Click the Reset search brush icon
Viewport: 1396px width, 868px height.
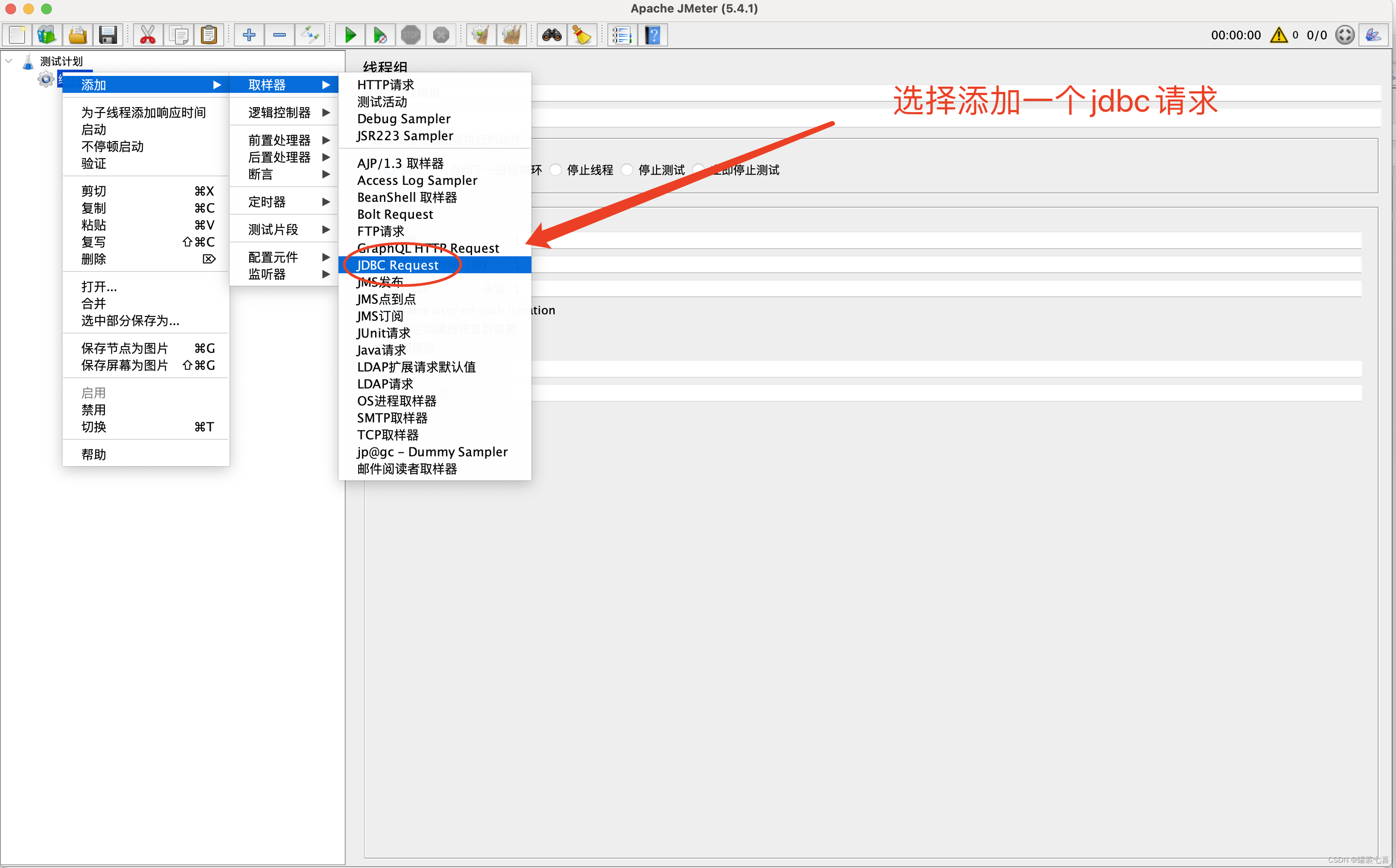(x=582, y=35)
